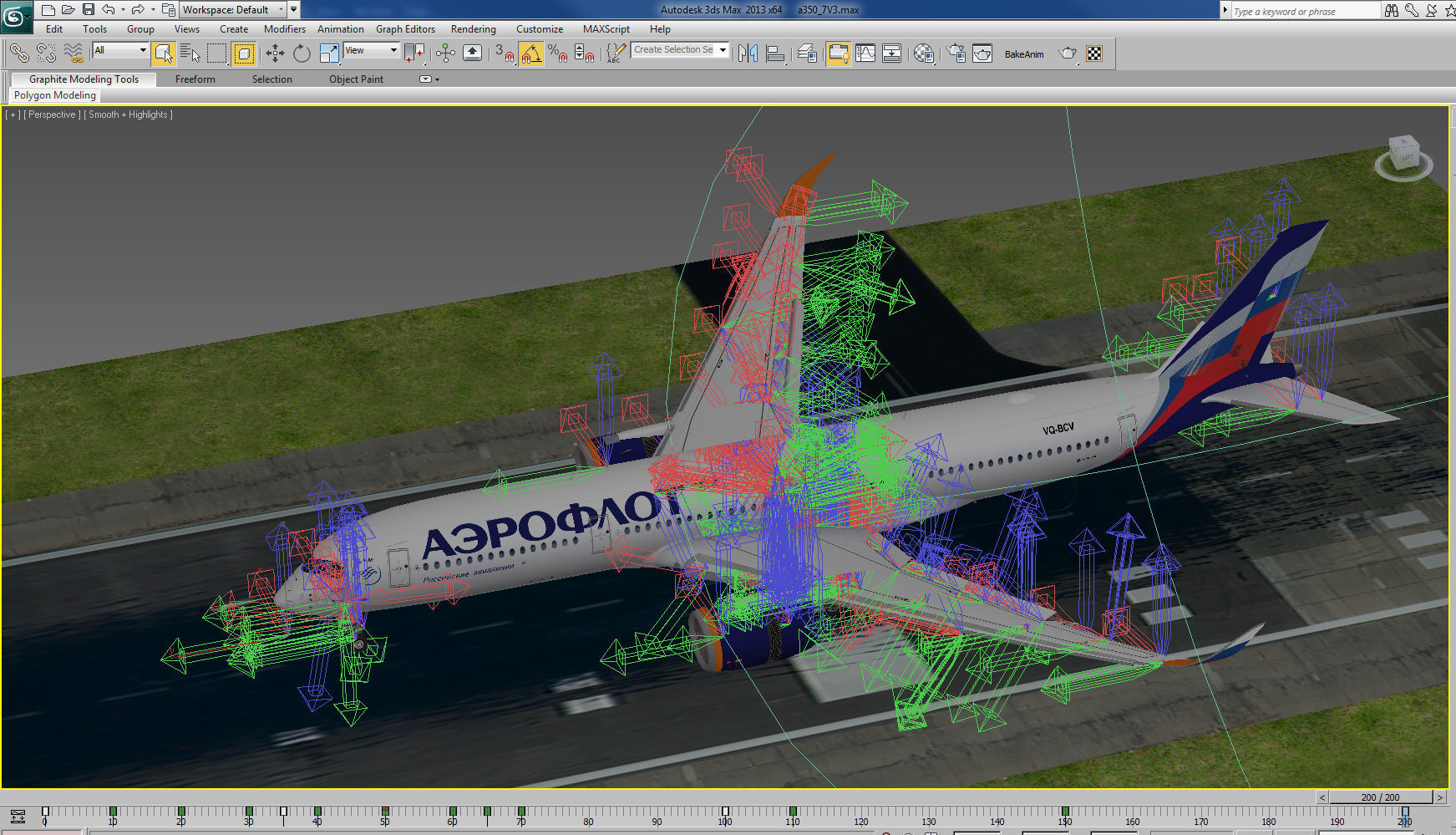
Task: Undo the last scene operation
Action: coord(109,10)
